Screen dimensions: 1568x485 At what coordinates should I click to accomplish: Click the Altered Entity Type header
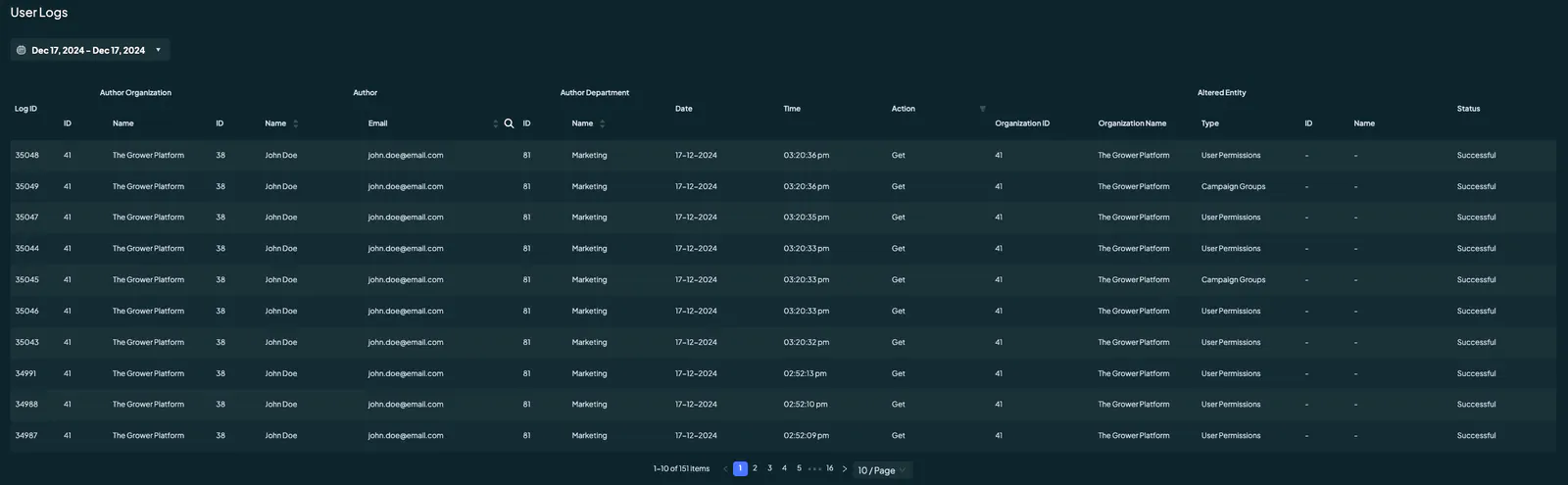pos(1210,123)
